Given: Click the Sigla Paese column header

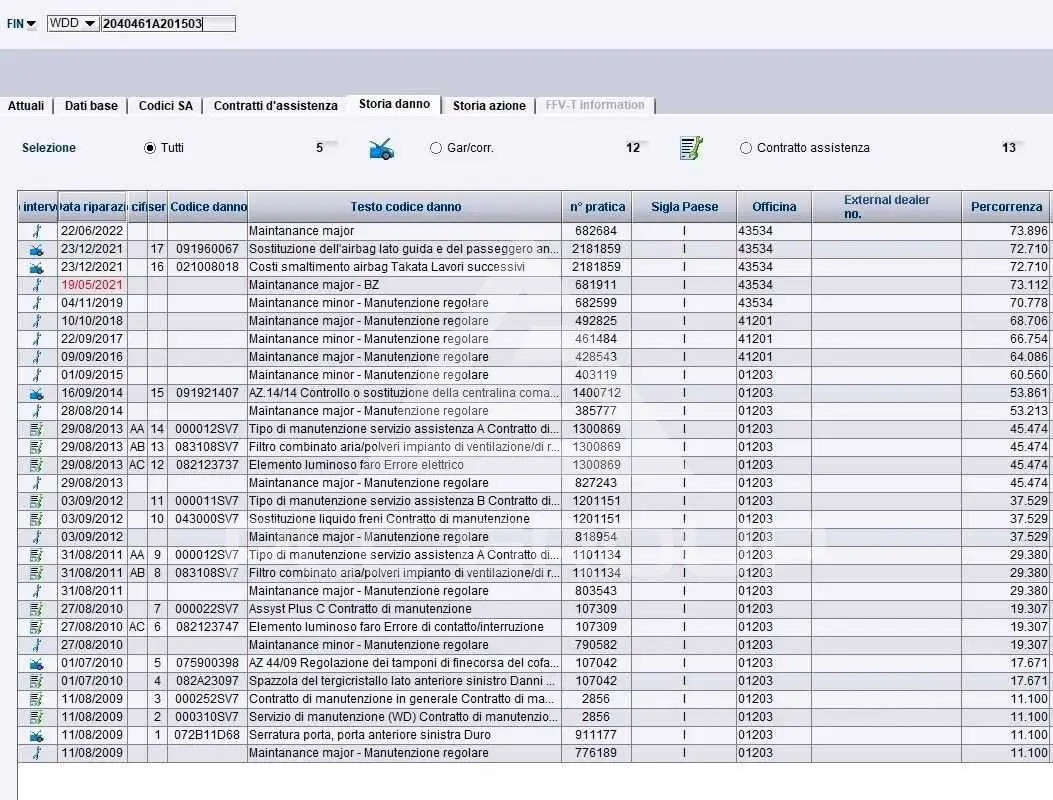Looking at the screenshot, I should [x=684, y=207].
